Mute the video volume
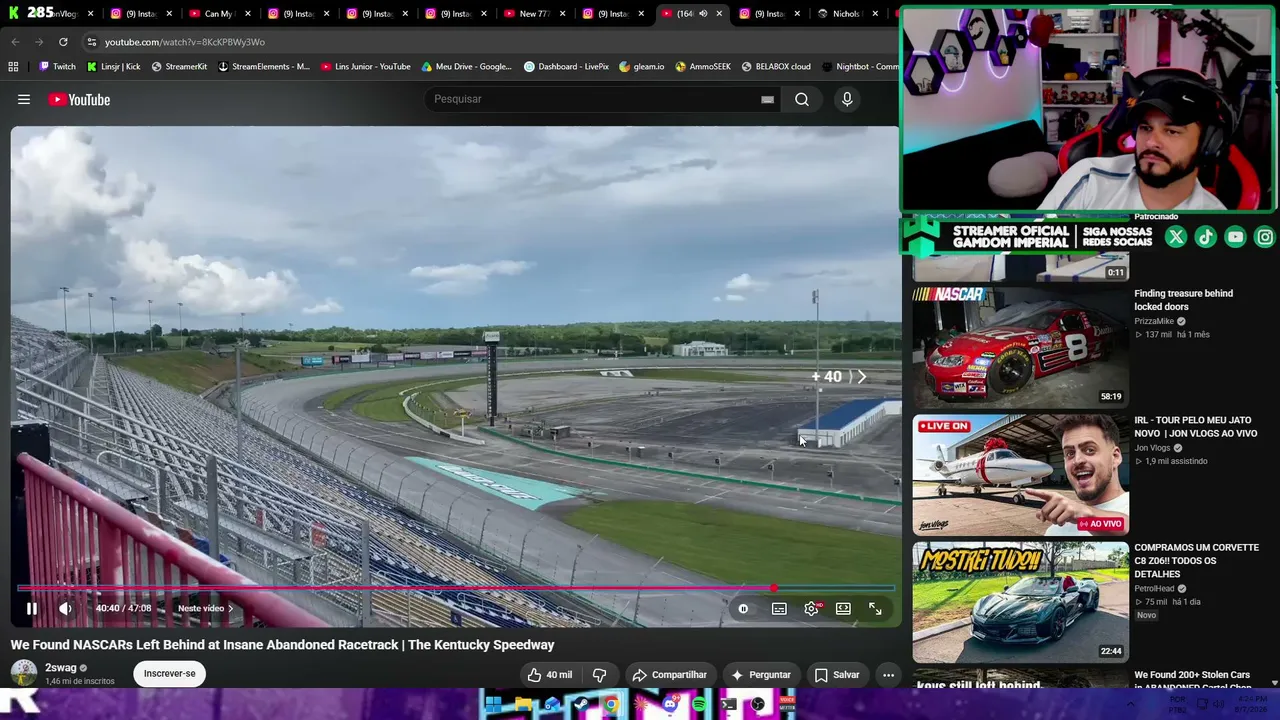 [x=65, y=608]
